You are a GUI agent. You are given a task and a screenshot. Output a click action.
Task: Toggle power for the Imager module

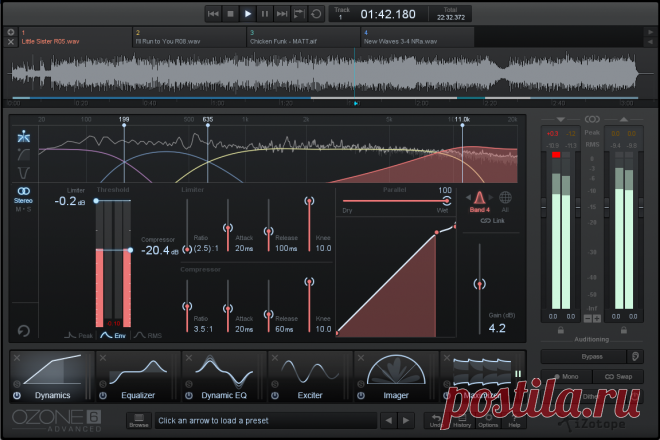[x=361, y=396]
